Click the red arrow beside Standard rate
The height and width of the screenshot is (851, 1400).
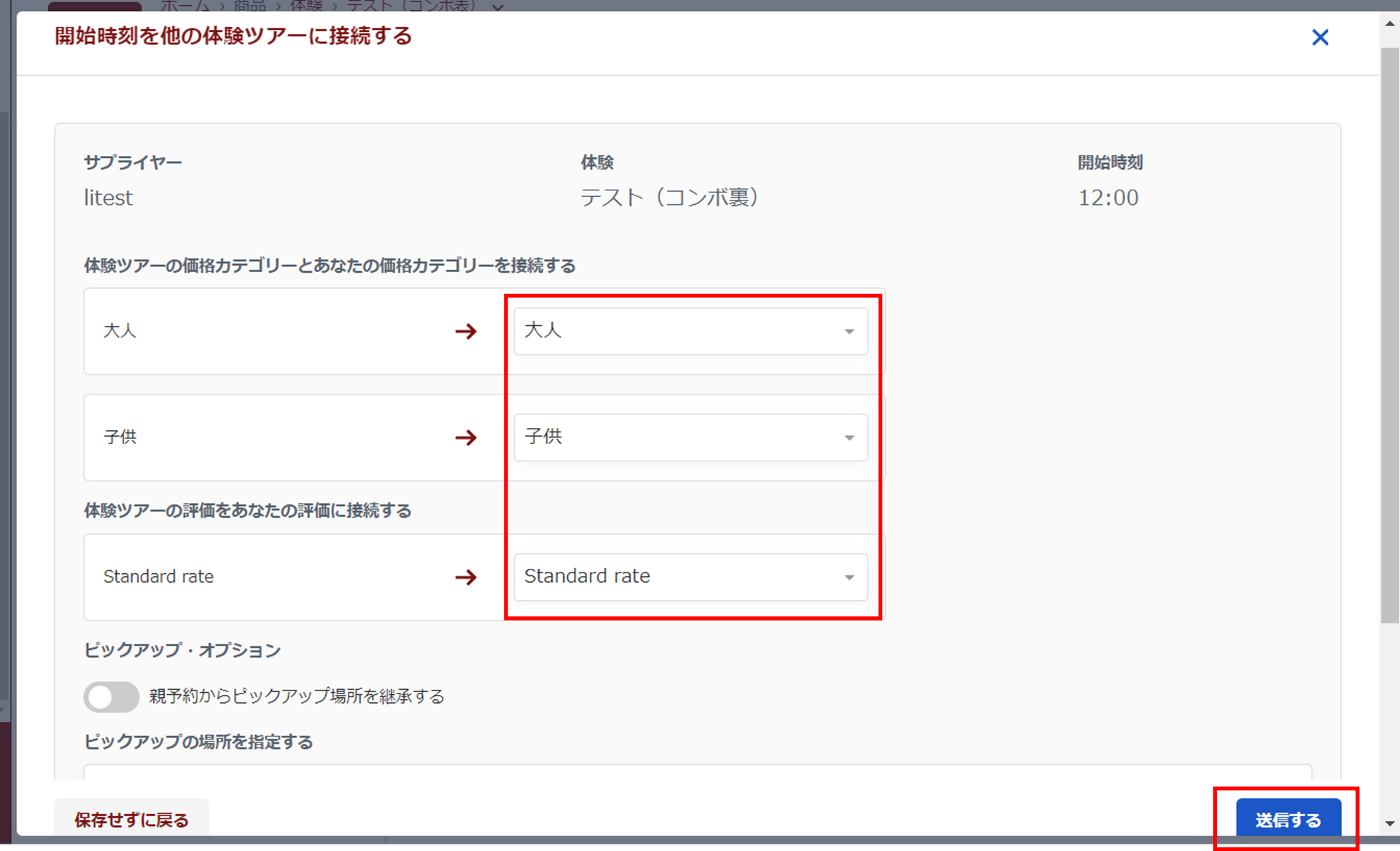point(466,578)
